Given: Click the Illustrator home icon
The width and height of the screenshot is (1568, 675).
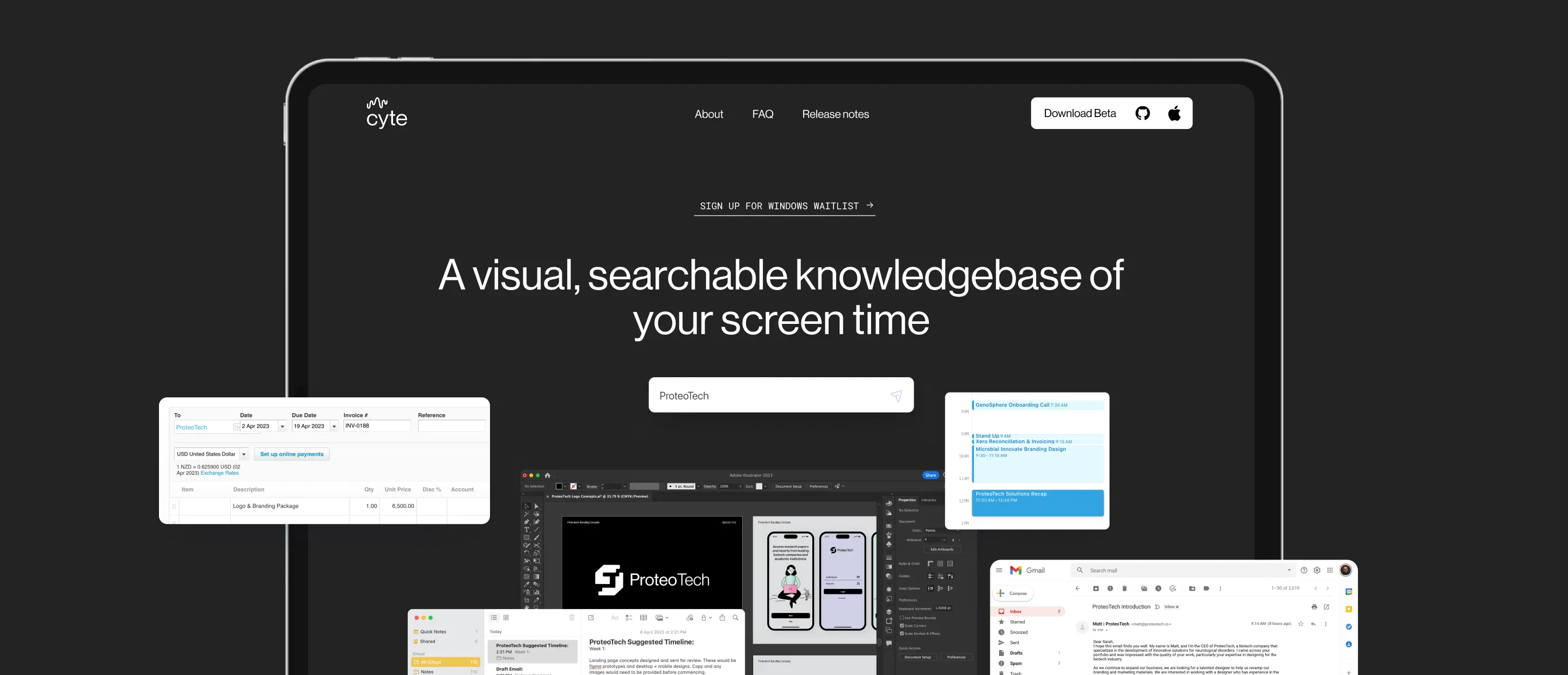Looking at the screenshot, I should [x=547, y=475].
